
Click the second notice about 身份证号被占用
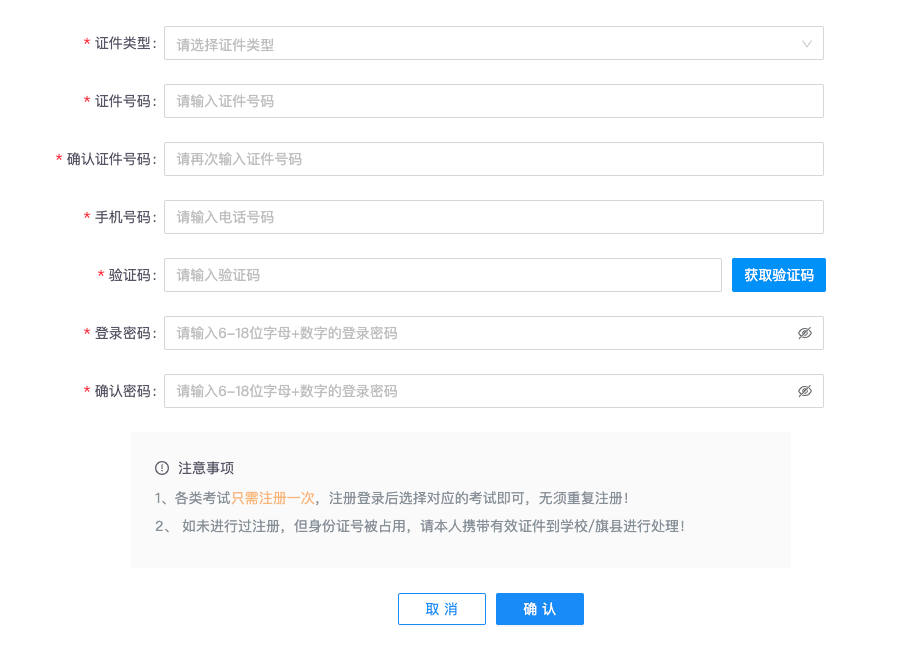pyautogui.click(x=420, y=526)
